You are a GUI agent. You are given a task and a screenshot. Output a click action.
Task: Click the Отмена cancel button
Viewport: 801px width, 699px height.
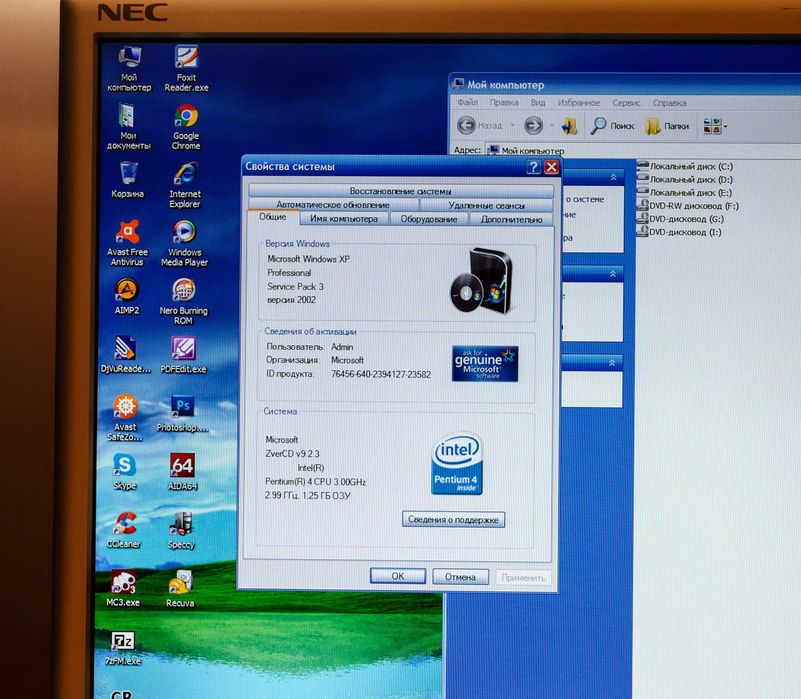coord(460,576)
